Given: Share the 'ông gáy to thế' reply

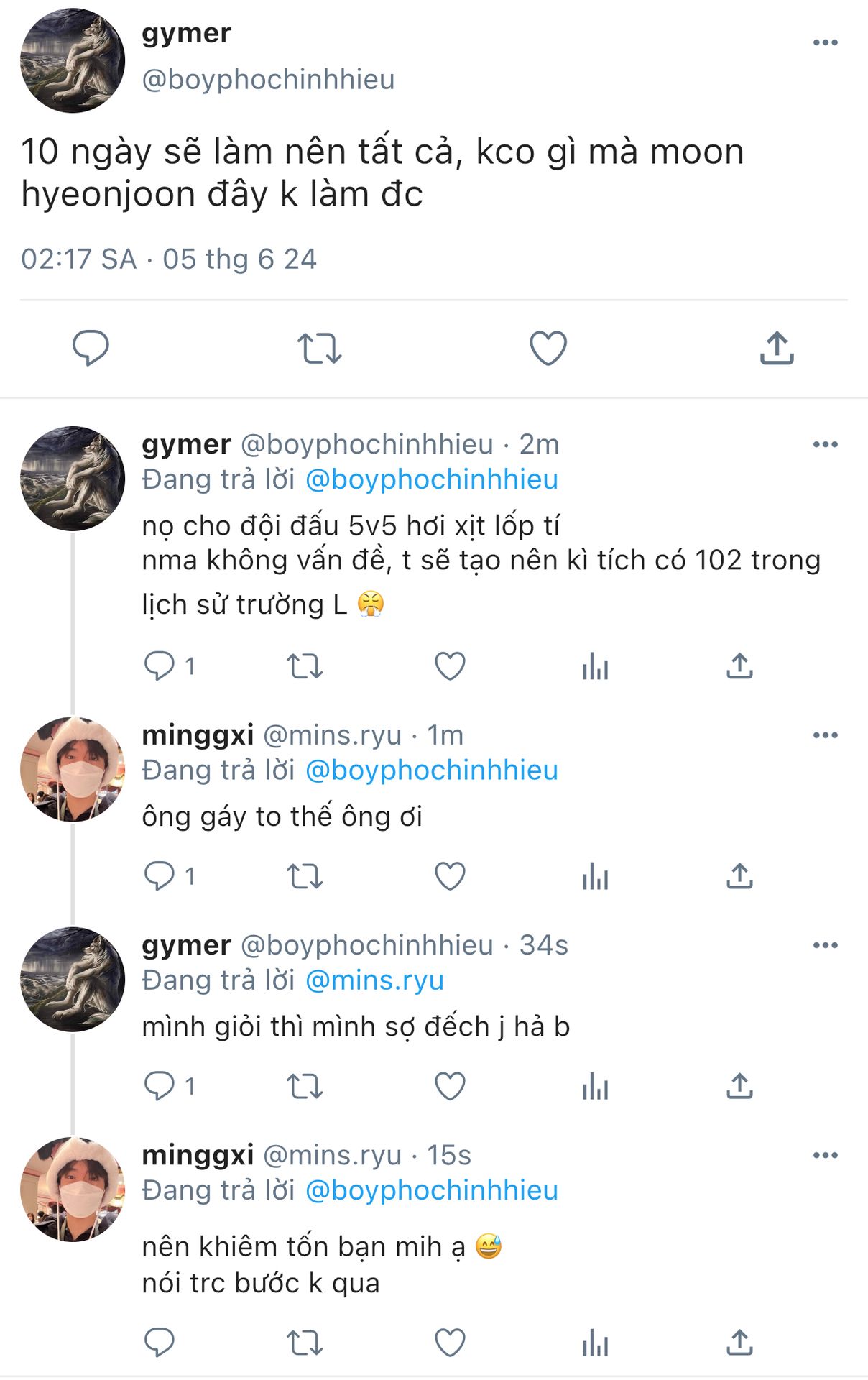Looking at the screenshot, I should tap(739, 876).
